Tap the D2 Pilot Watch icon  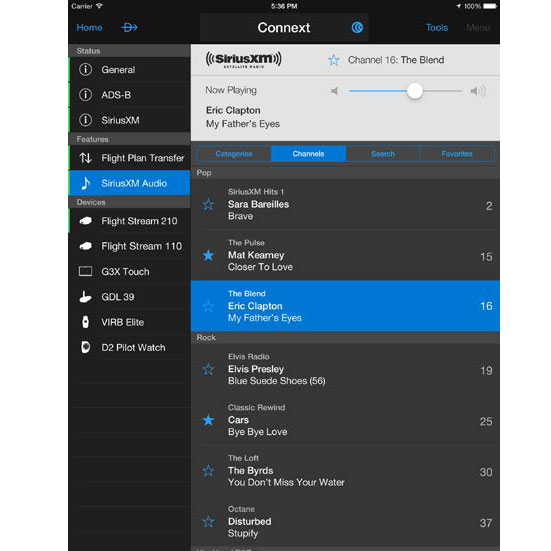(x=85, y=347)
